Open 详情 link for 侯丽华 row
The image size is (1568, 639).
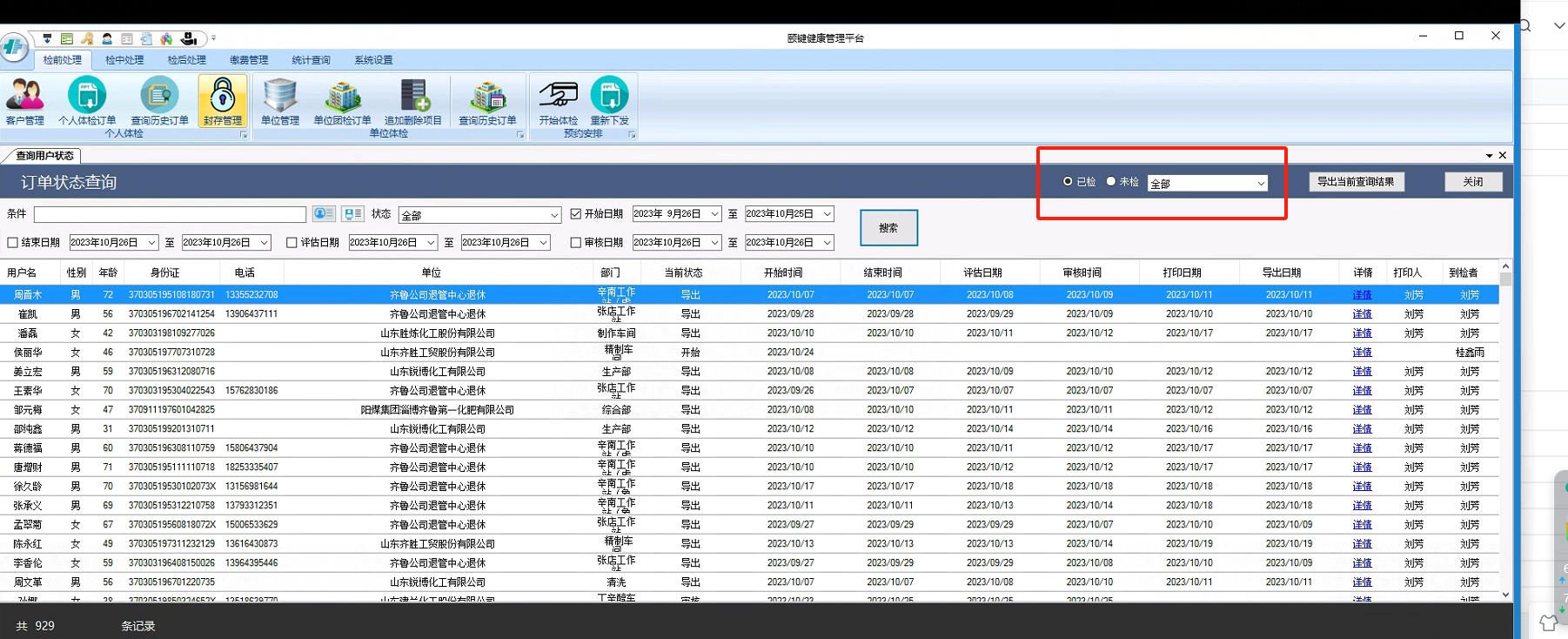[x=1362, y=353]
